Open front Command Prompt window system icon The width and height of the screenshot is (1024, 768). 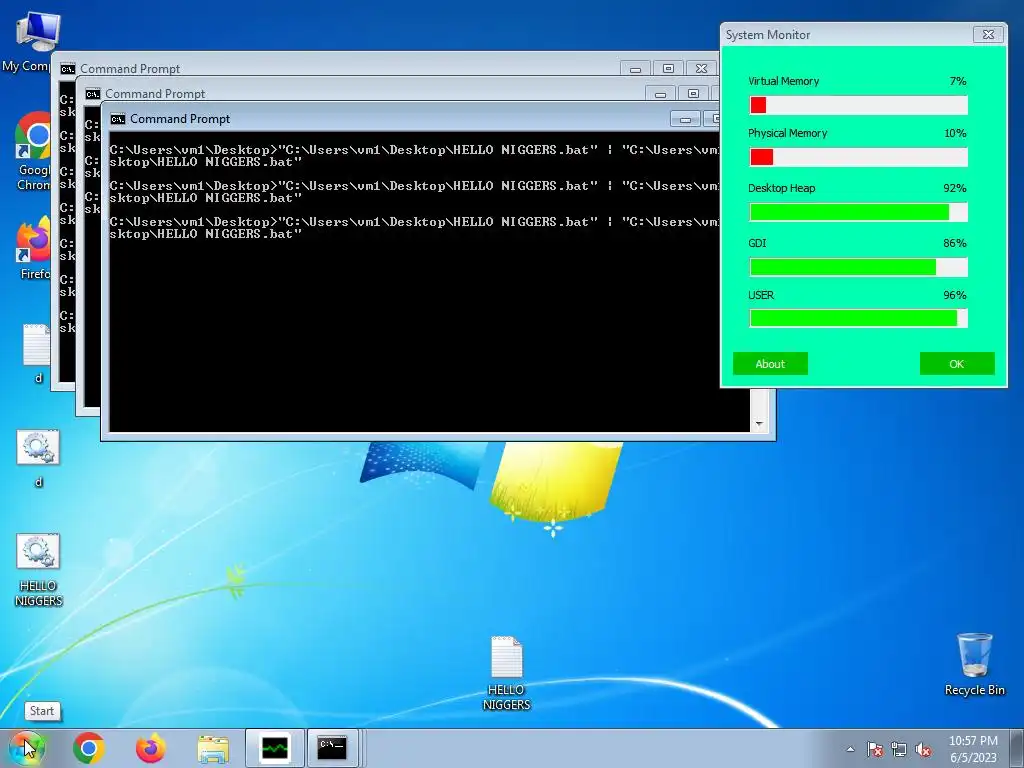118,119
